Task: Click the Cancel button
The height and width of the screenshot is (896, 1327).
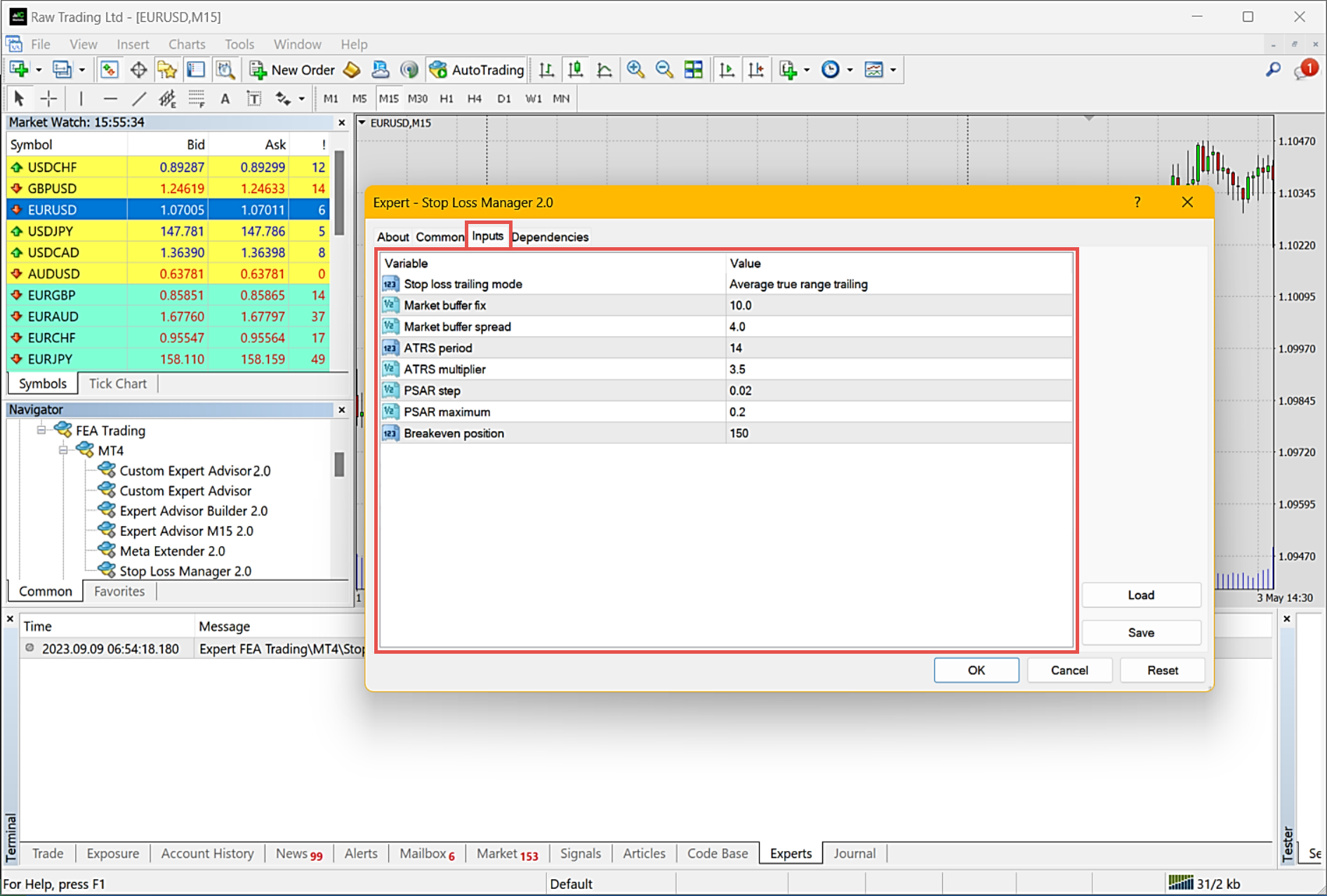Action: 1069,670
